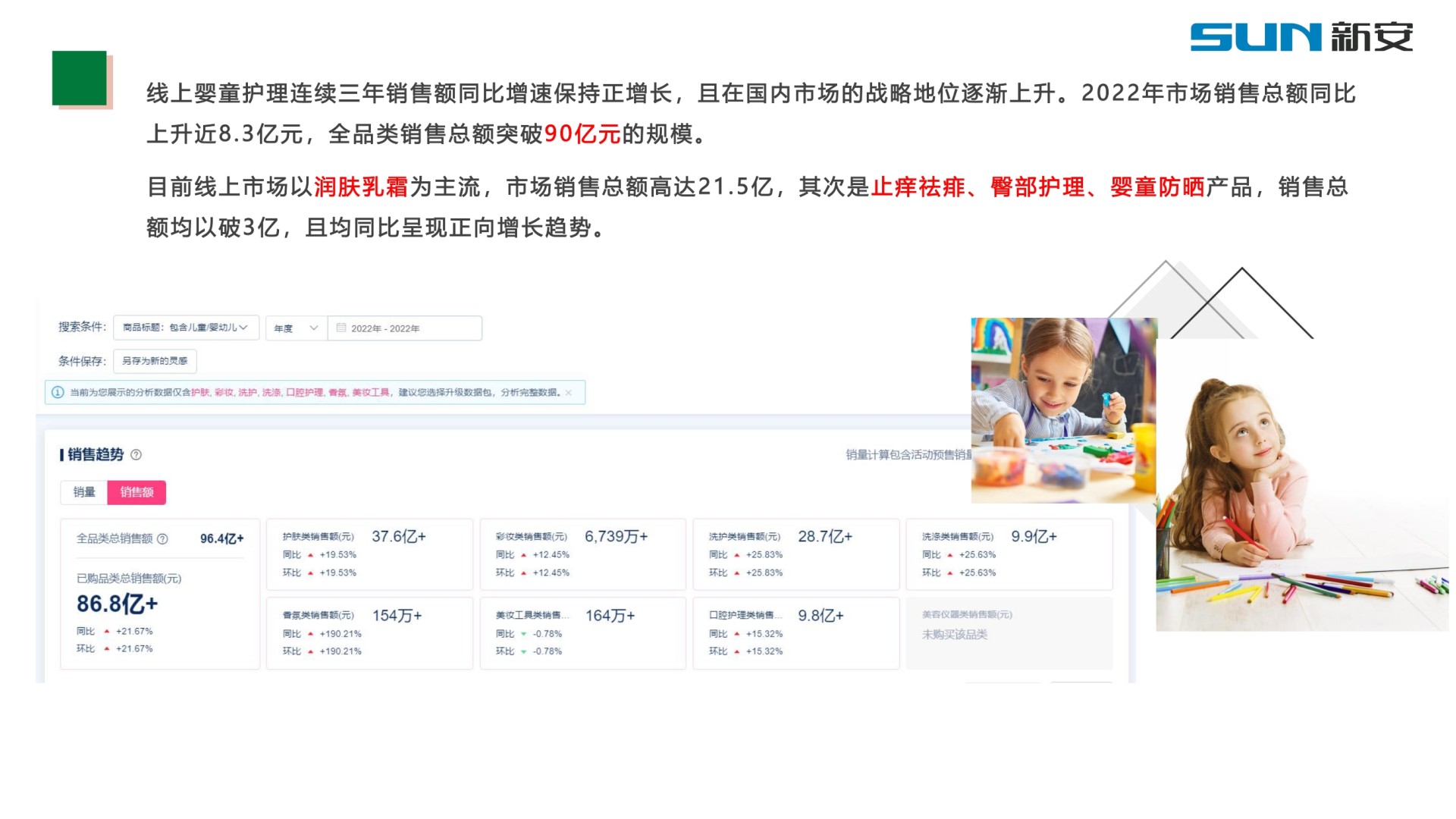Click the green down arrow beside 美妆工具类 同比

523,634
